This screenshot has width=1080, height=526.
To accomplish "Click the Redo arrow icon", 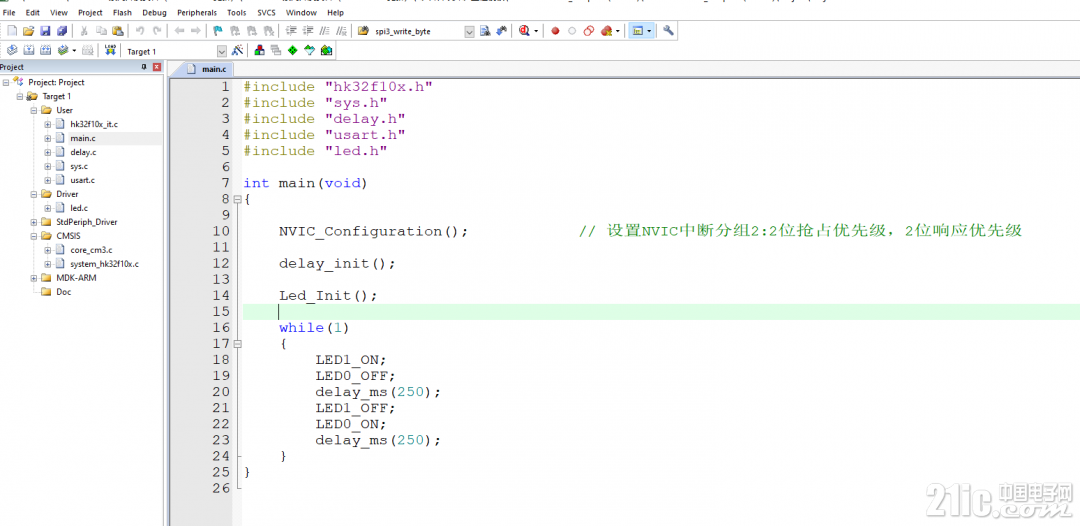I will pyautogui.click(x=157, y=31).
